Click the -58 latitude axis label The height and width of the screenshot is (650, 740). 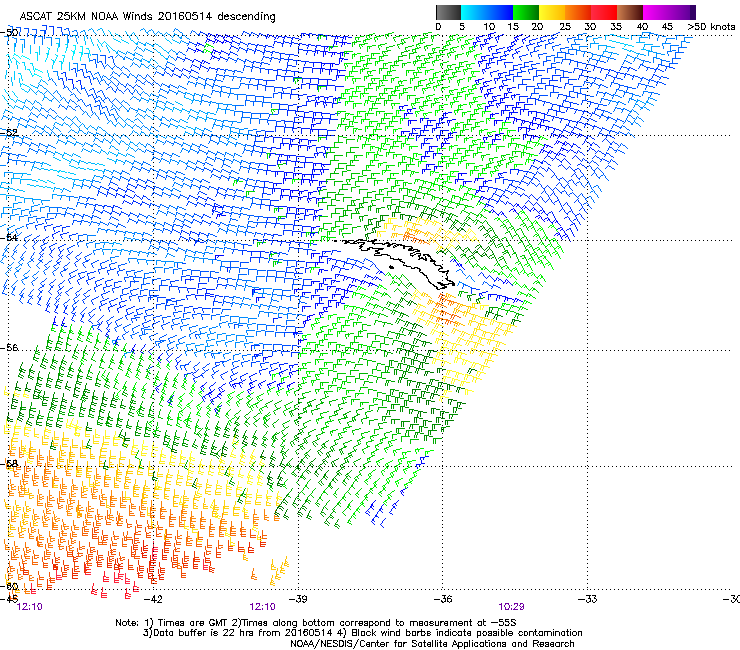9,464
